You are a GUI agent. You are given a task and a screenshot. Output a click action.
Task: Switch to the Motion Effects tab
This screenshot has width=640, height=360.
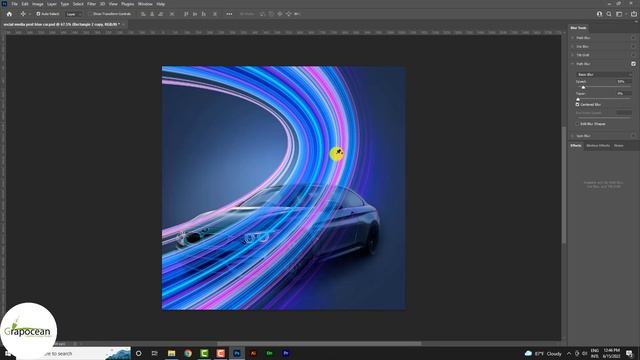click(598, 145)
